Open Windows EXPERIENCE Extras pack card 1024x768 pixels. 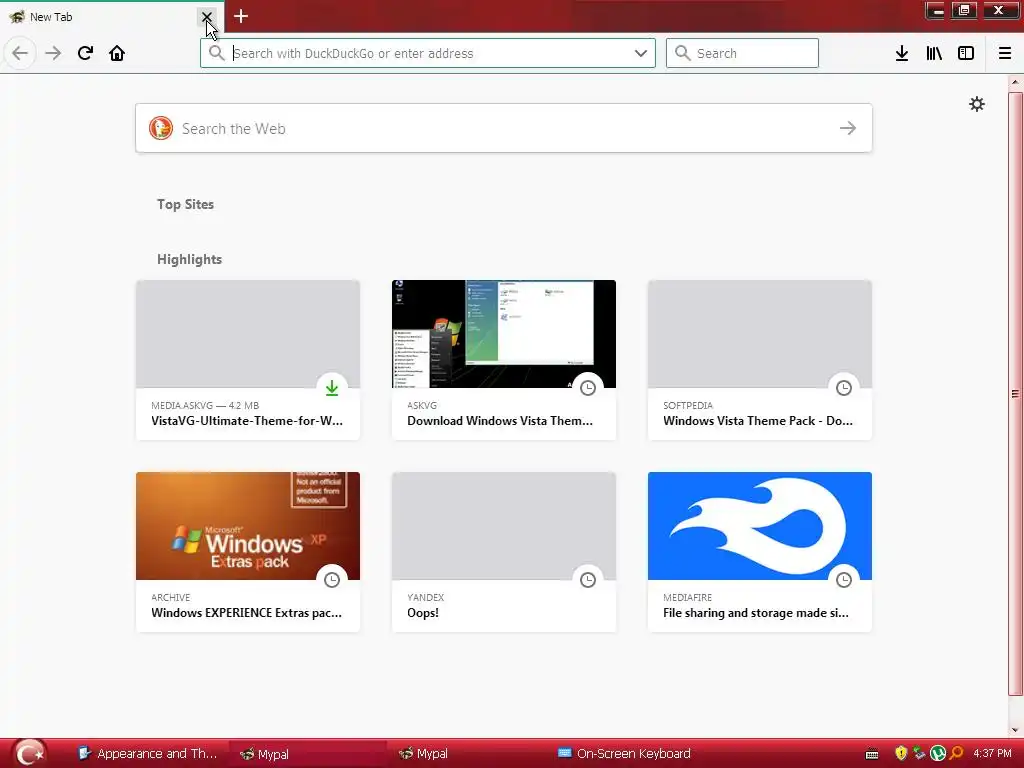(248, 552)
